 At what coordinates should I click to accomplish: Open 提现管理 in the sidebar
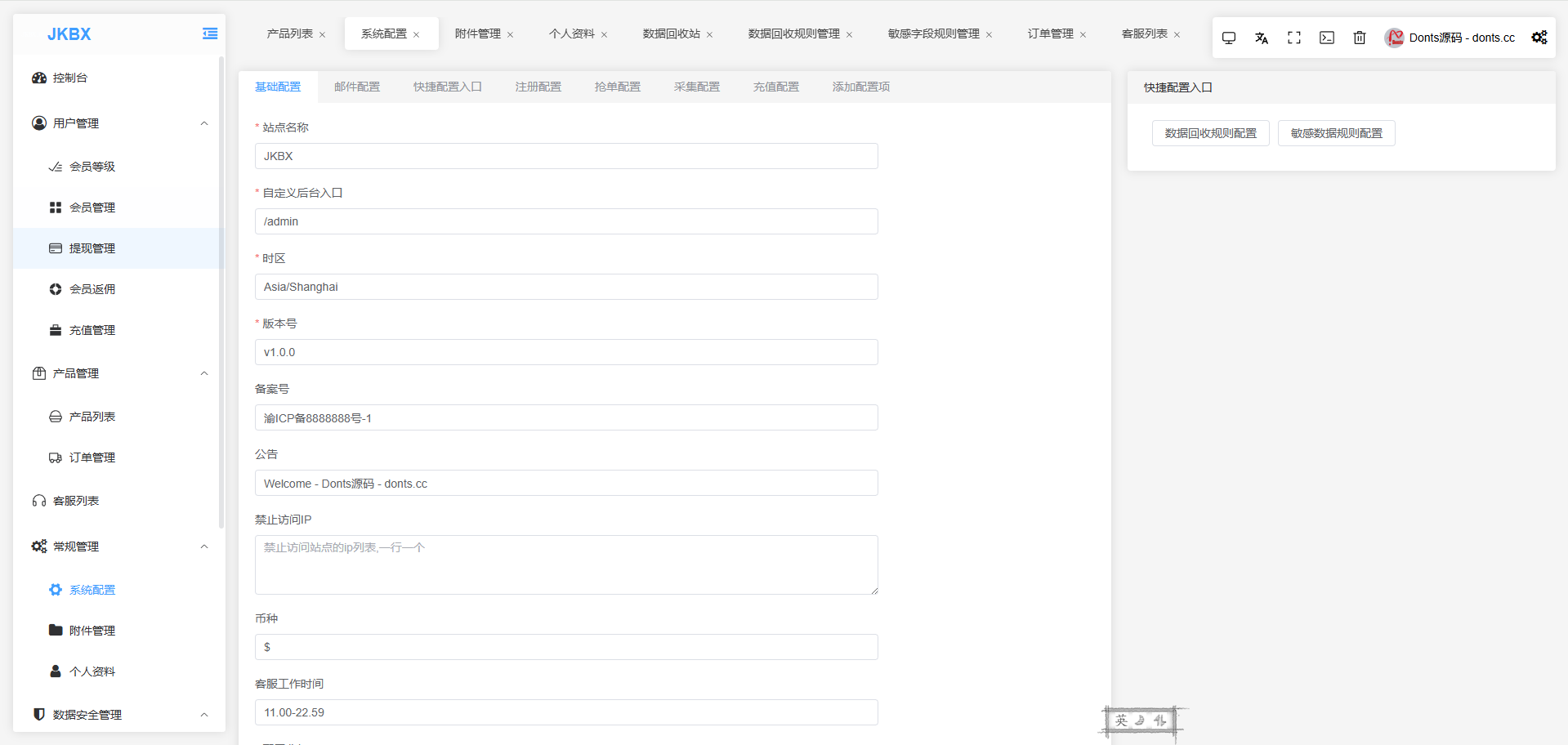click(x=92, y=248)
